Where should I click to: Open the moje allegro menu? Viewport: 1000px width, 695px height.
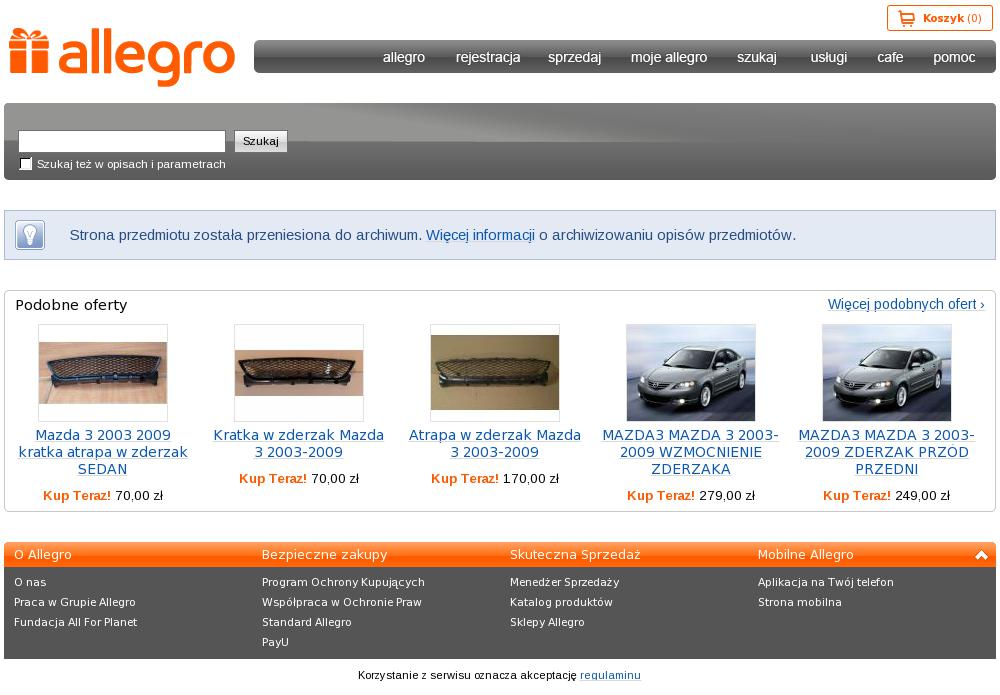point(669,57)
